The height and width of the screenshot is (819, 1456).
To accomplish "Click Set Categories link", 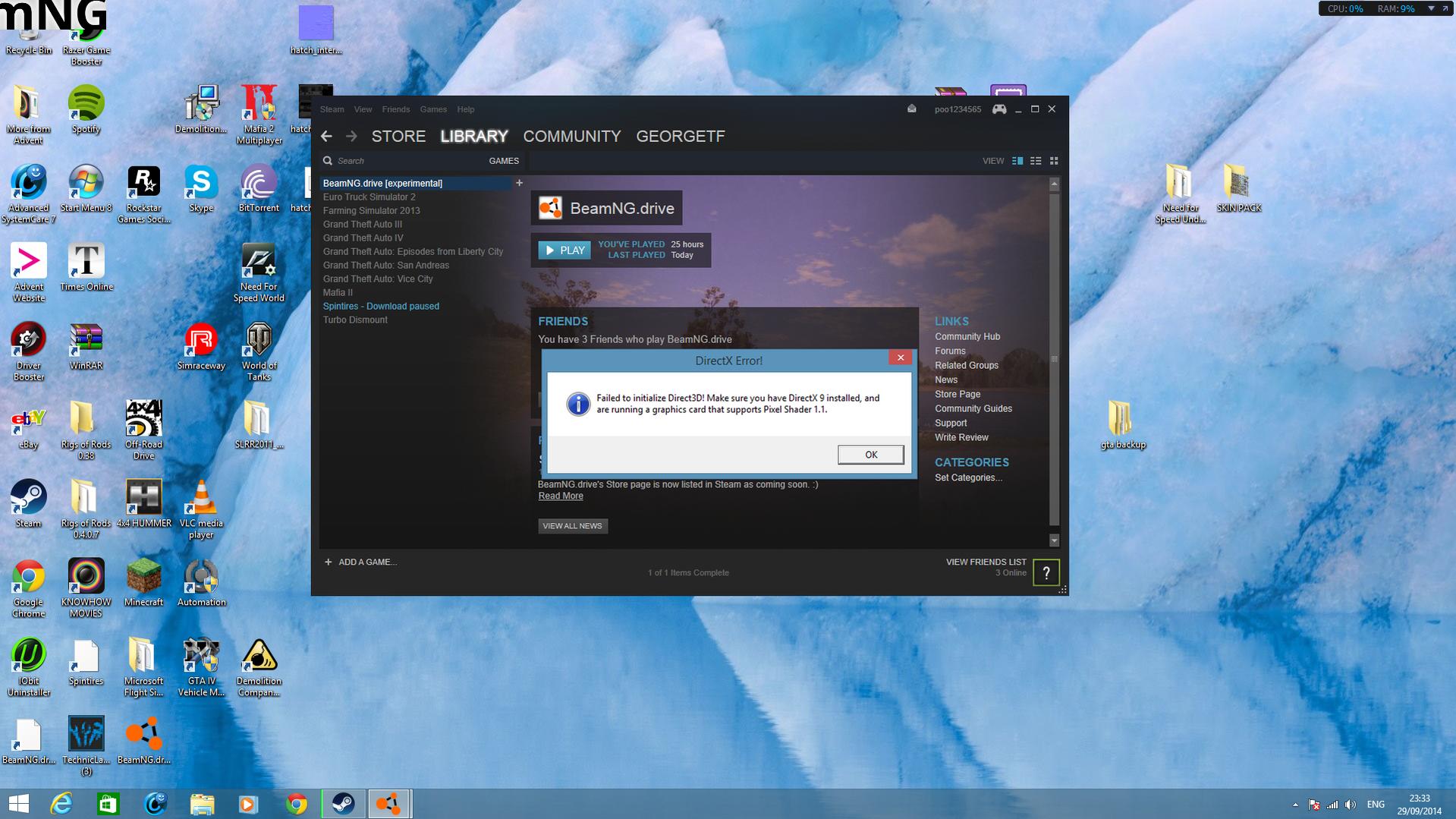I will 968,477.
